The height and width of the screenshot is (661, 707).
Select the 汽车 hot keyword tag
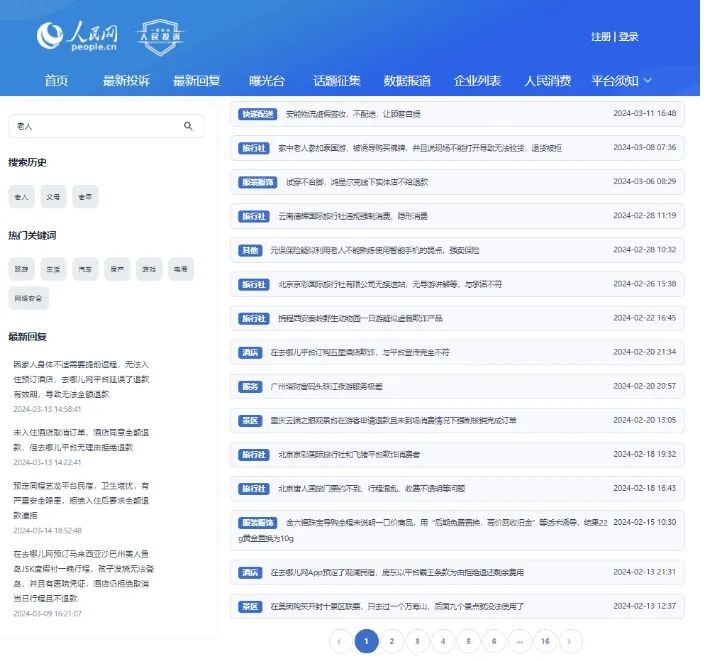pos(85,269)
